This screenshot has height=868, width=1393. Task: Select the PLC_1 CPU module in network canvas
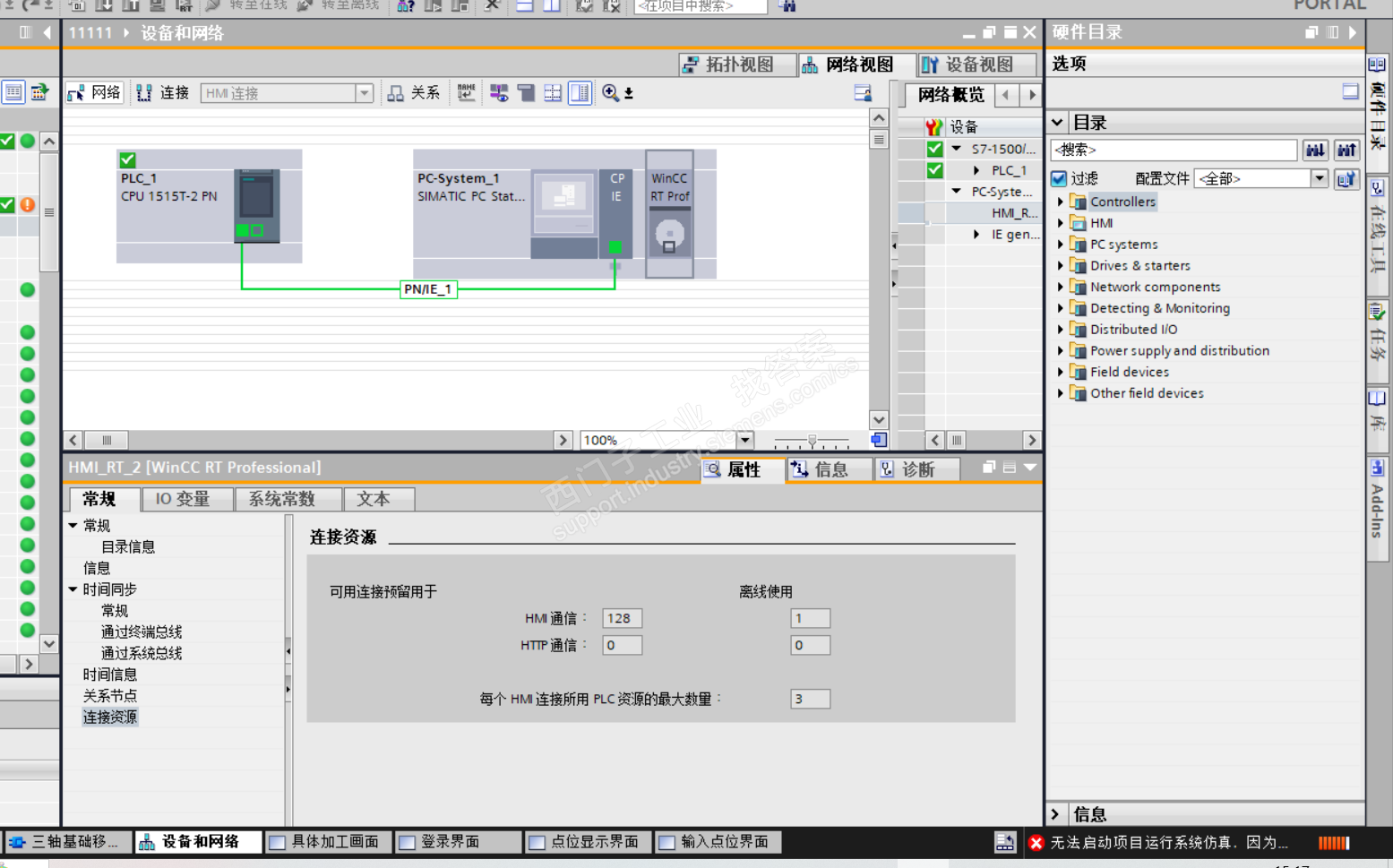click(257, 205)
